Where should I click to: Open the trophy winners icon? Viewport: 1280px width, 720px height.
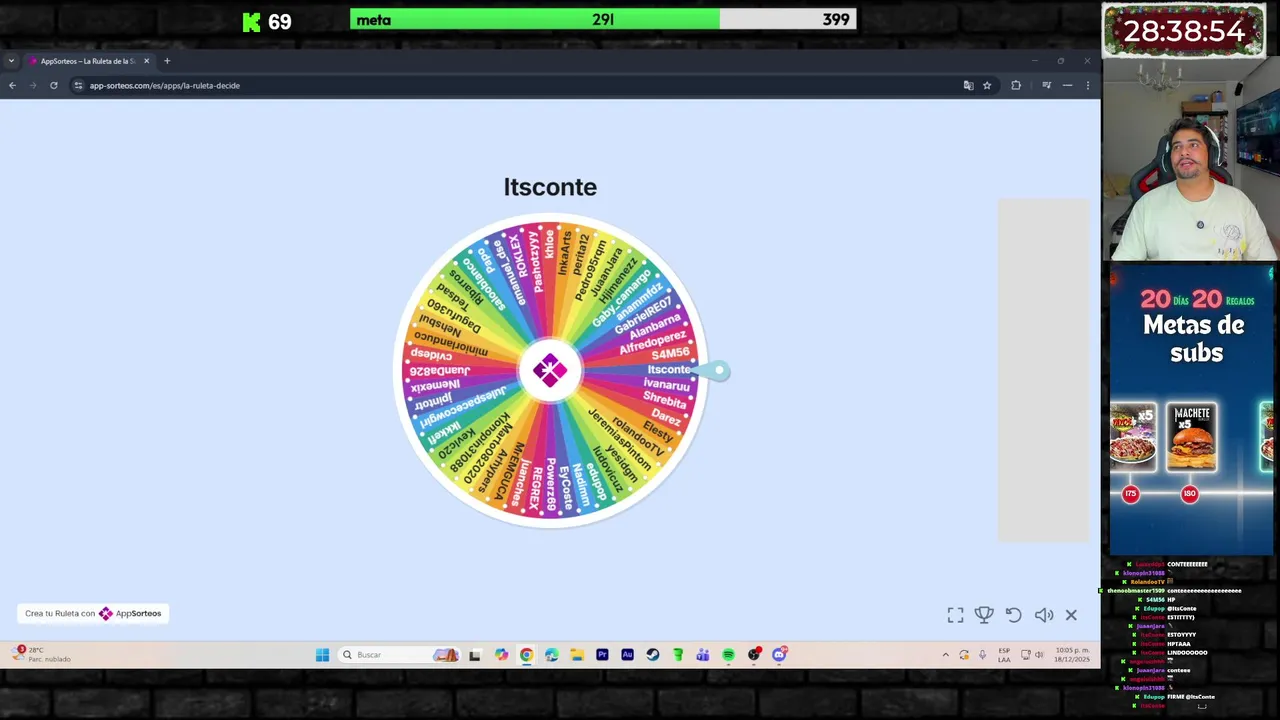[x=984, y=615]
